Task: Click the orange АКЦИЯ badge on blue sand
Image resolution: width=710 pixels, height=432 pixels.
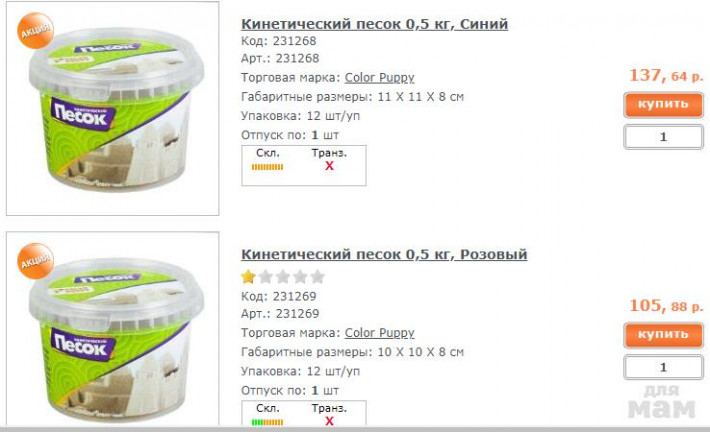Action: tap(35, 30)
